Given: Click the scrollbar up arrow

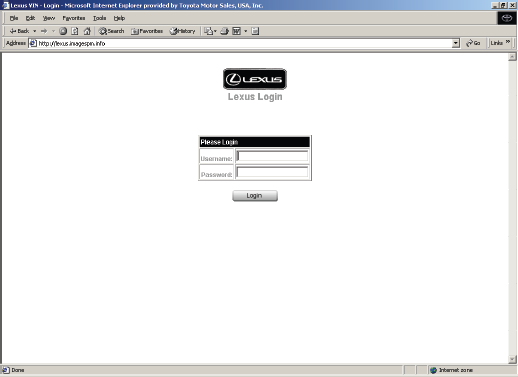Looking at the screenshot, I should pos(512,57).
